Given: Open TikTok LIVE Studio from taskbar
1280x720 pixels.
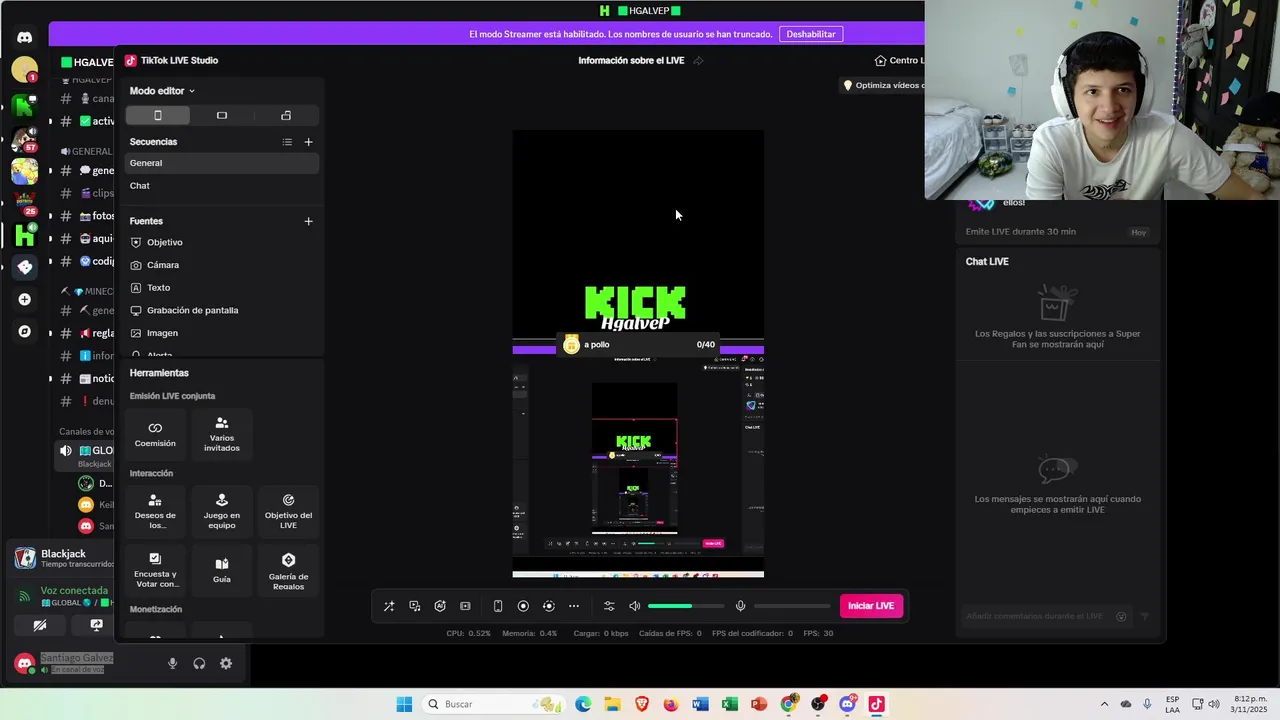Looking at the screenshot, I should point(877,704).
